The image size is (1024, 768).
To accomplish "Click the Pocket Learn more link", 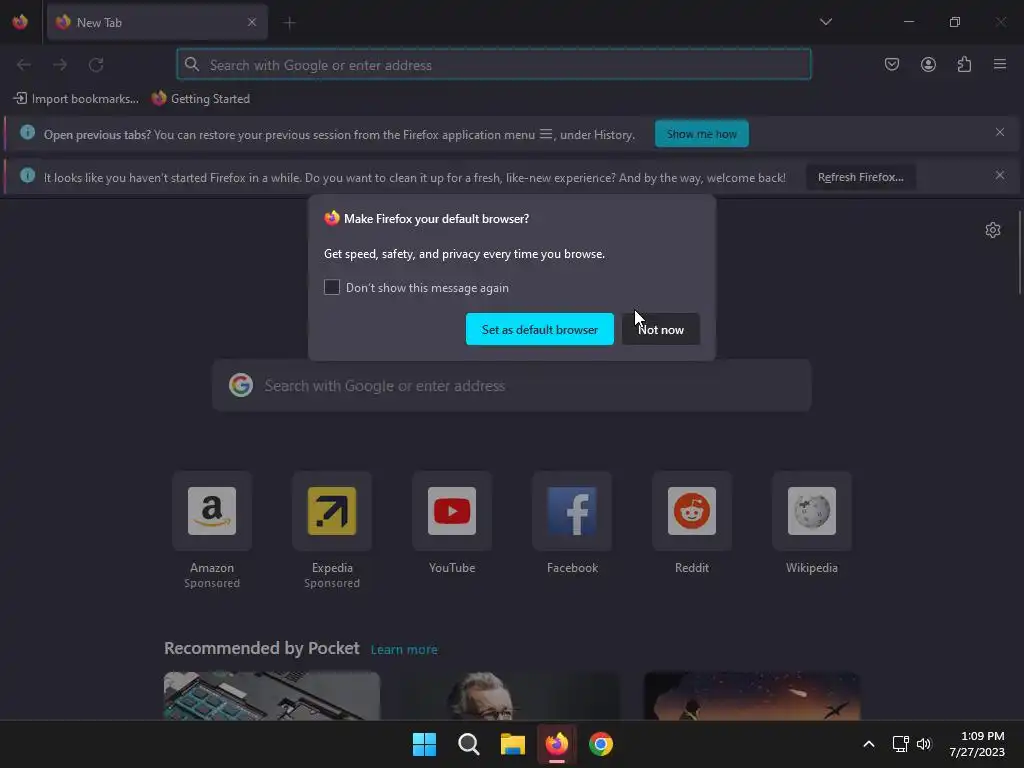I will click(x=404, y=649).
